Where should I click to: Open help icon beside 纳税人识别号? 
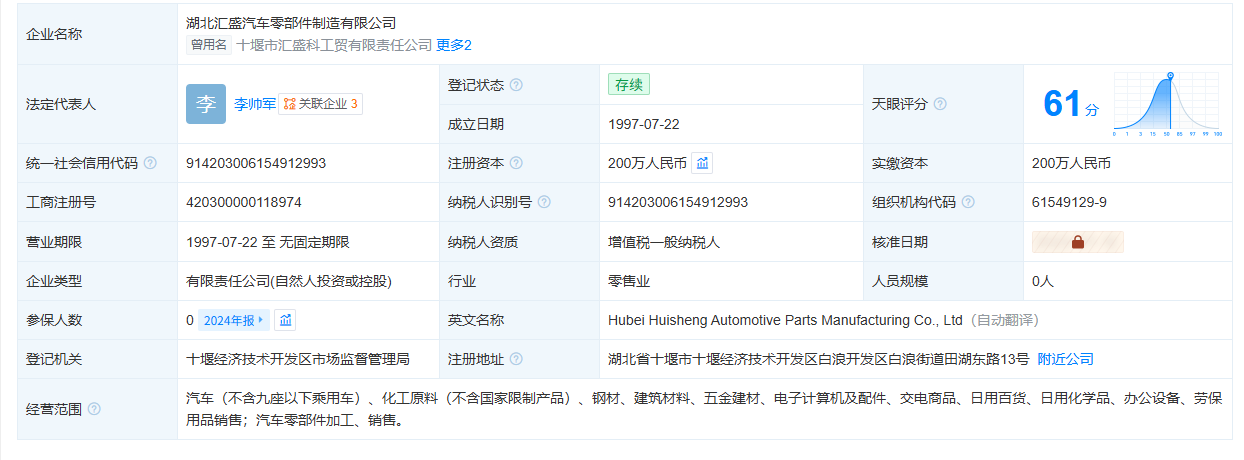[x=544, y=202]
